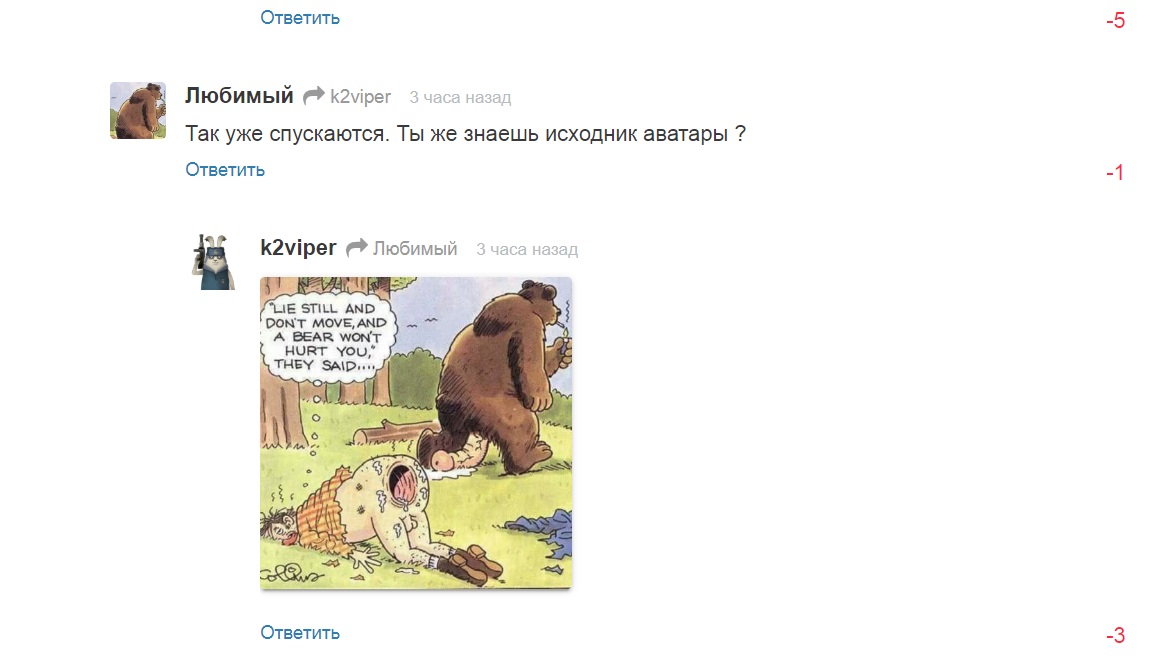The height and width of the screenshot is (659, 1149).
Task: Click the -5 comment rating
Action: click(1115, 21)
